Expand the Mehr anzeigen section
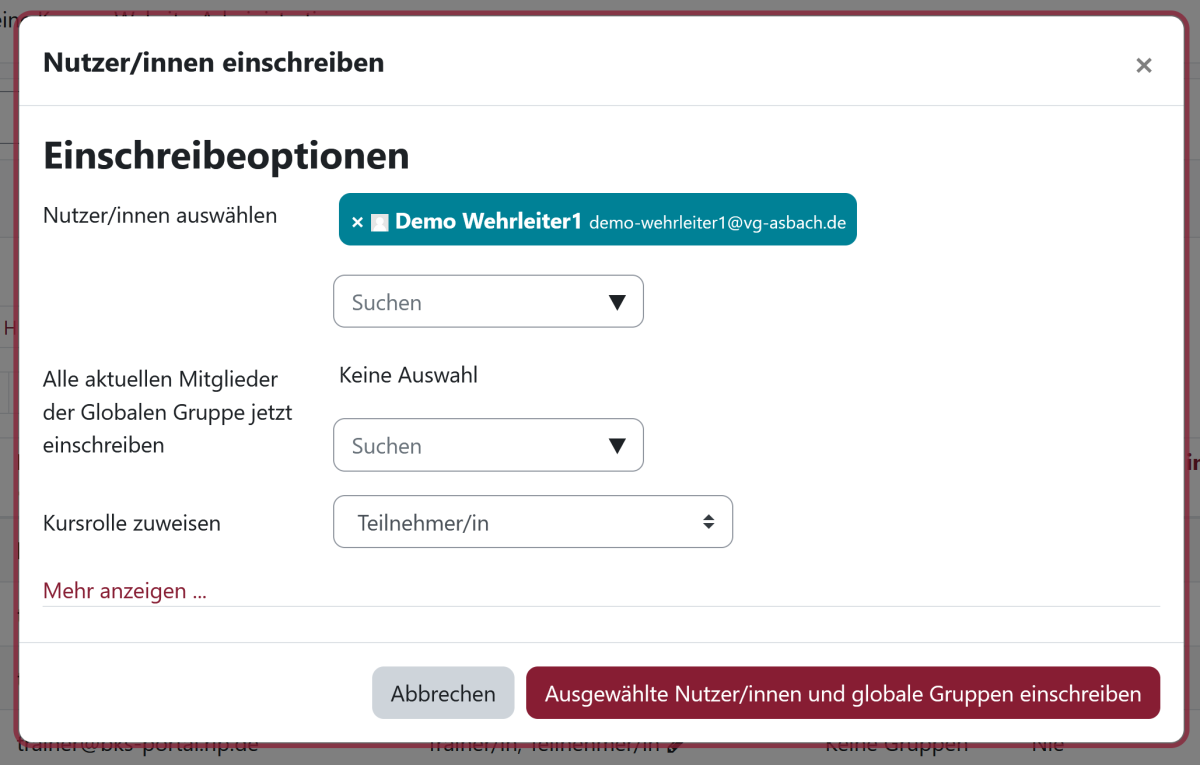Image resolution: width=1200 pixels, height=765 pixels. (x=125, y=591)
